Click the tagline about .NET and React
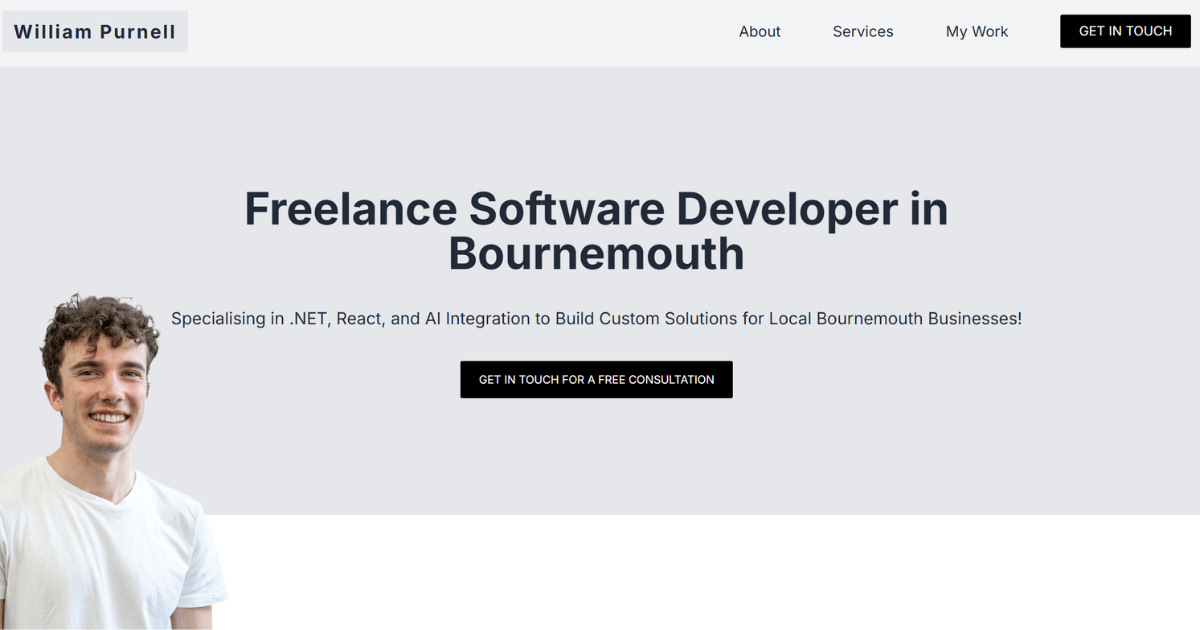This screenshot has width=1200, height=630. point(598,318)
